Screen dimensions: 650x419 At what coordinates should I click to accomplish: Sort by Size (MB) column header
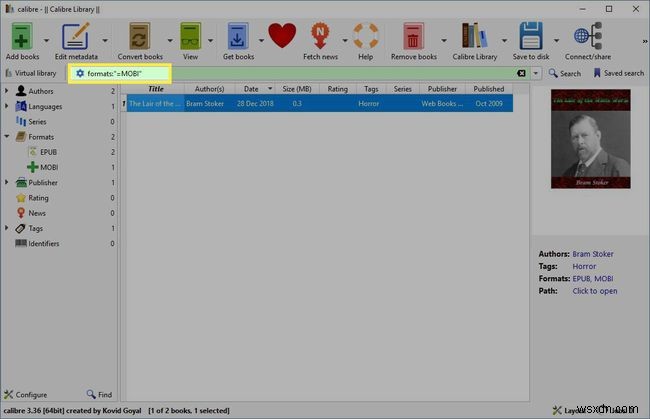[x=297, y=89]
